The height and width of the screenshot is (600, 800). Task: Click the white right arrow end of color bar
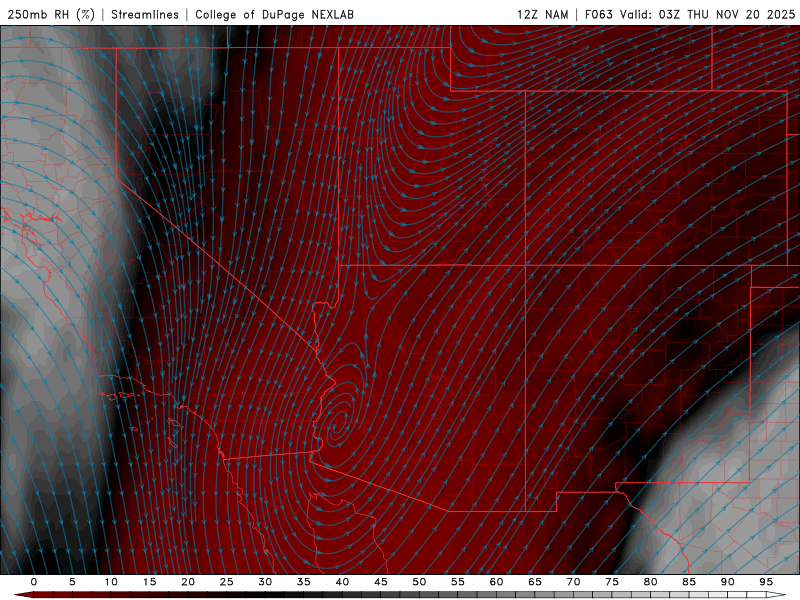coord(776,595)
